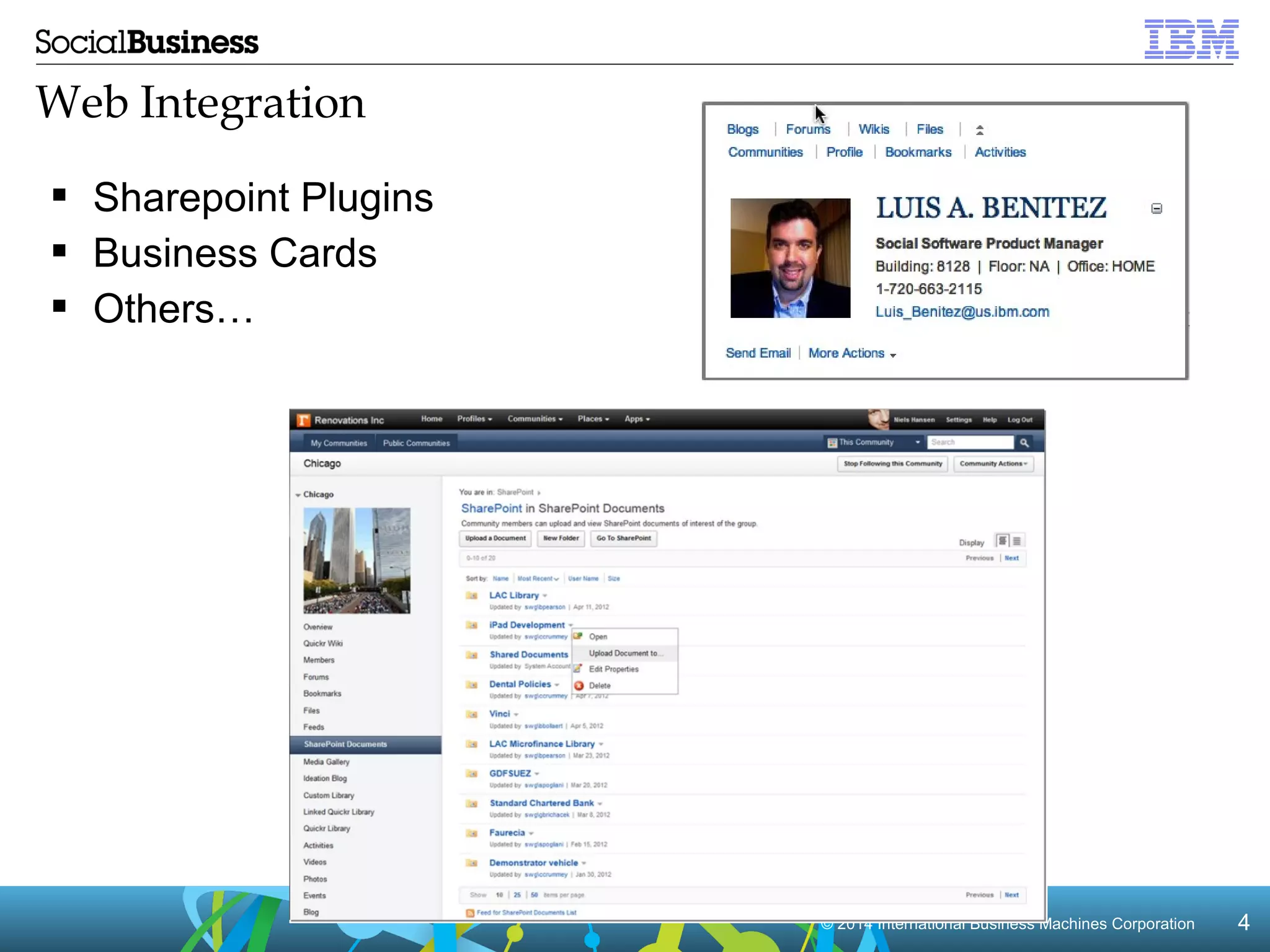This screenshot has width=1270, height=952.
Task: Click the LAC Microfinance Library folder icon
Action: pos(472,744)
